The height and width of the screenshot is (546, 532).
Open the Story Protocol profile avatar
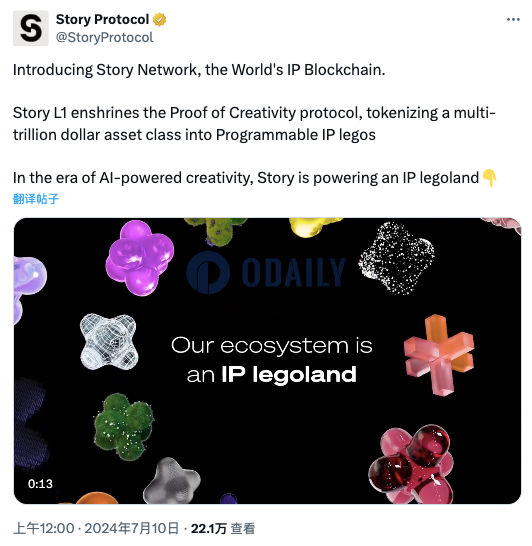(31, 28)
